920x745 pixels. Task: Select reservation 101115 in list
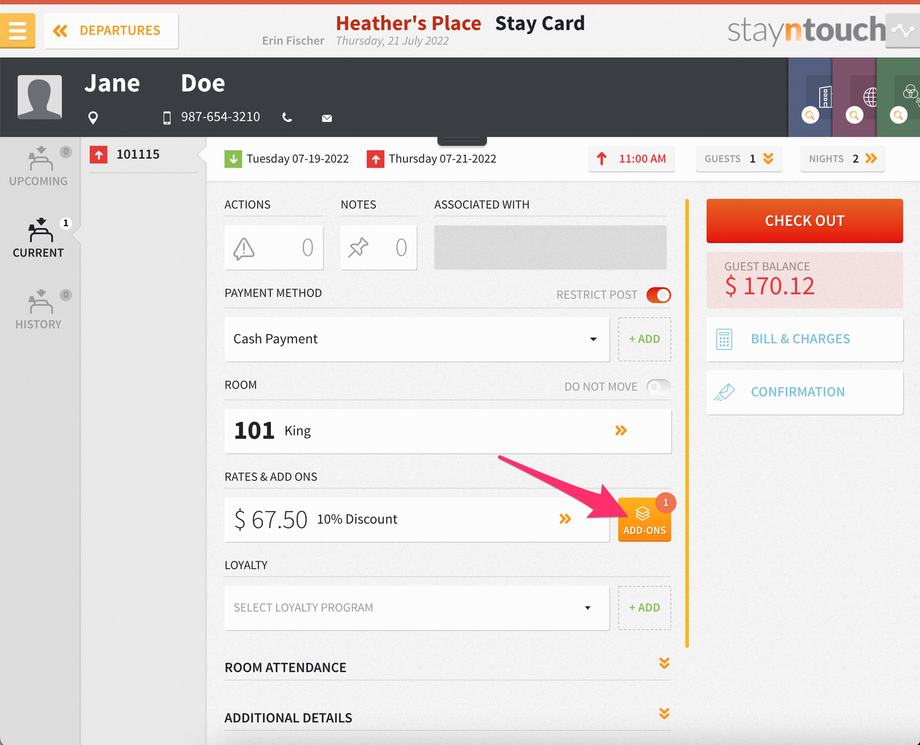143,155
